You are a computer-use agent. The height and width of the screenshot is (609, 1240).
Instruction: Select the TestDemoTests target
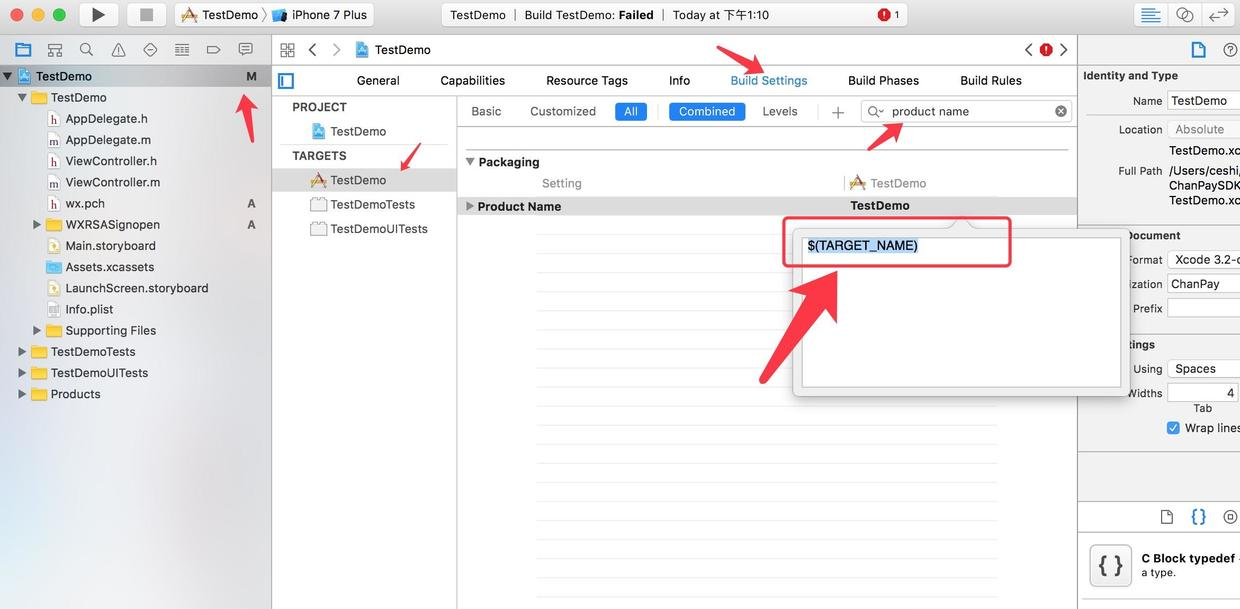(372, 205)
